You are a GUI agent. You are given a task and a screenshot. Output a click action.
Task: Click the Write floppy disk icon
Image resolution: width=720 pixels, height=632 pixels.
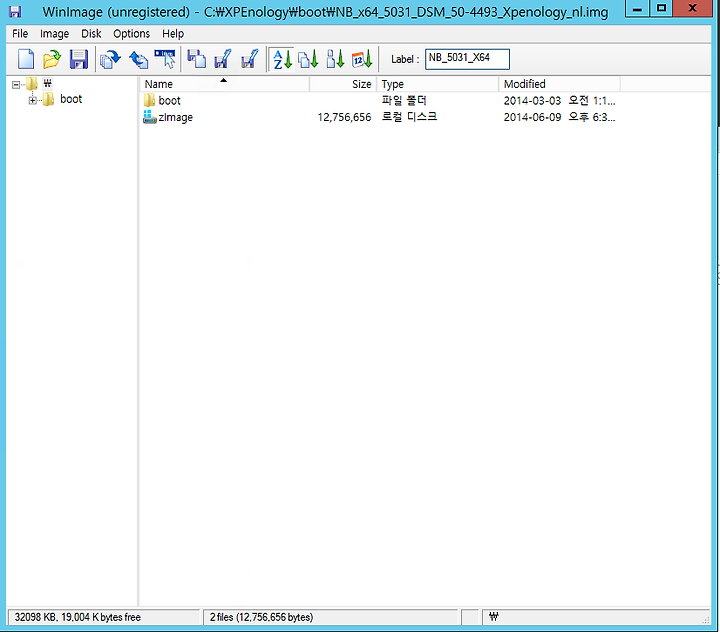223,59
